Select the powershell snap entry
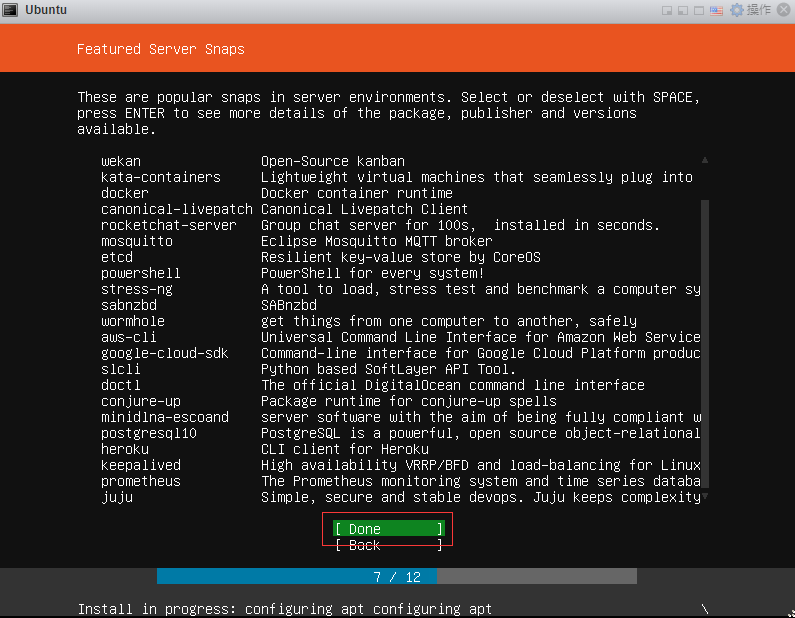 (x=136, y=273)
